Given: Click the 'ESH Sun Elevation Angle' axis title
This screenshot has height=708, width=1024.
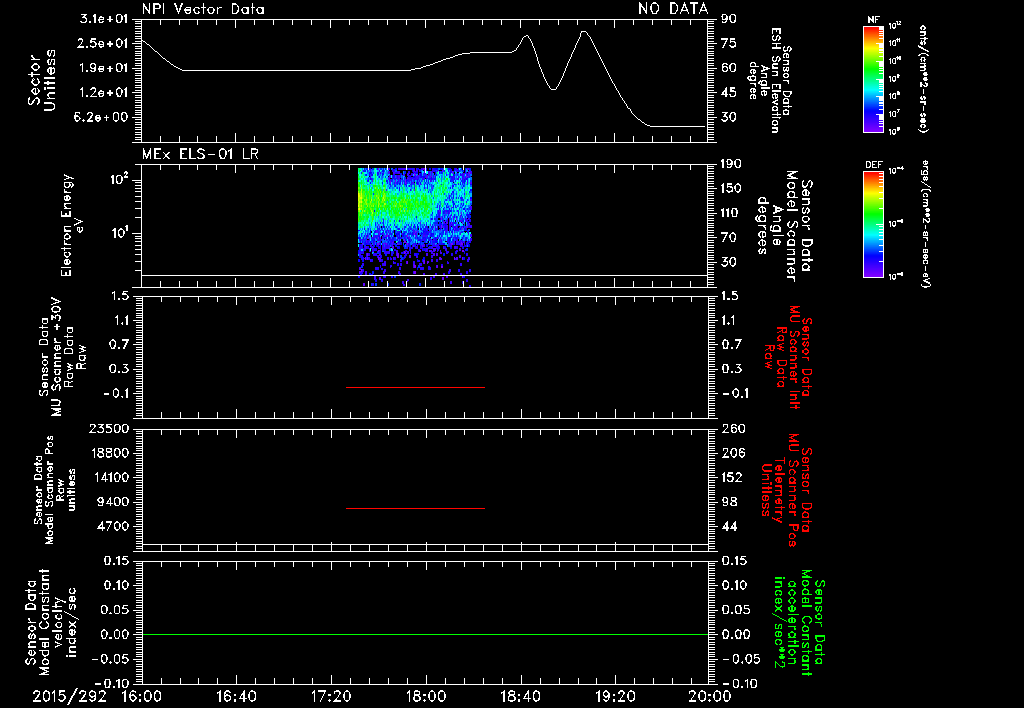Looking at the screenshot, I should click(x=770, y=80).
